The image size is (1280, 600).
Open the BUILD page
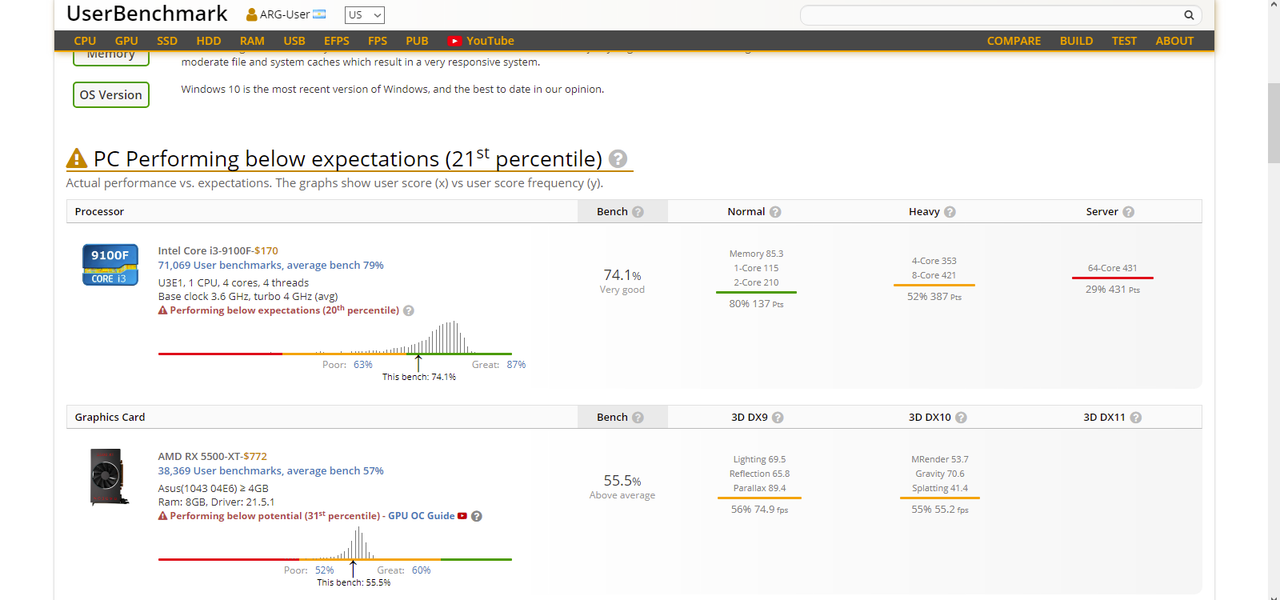1076,41
